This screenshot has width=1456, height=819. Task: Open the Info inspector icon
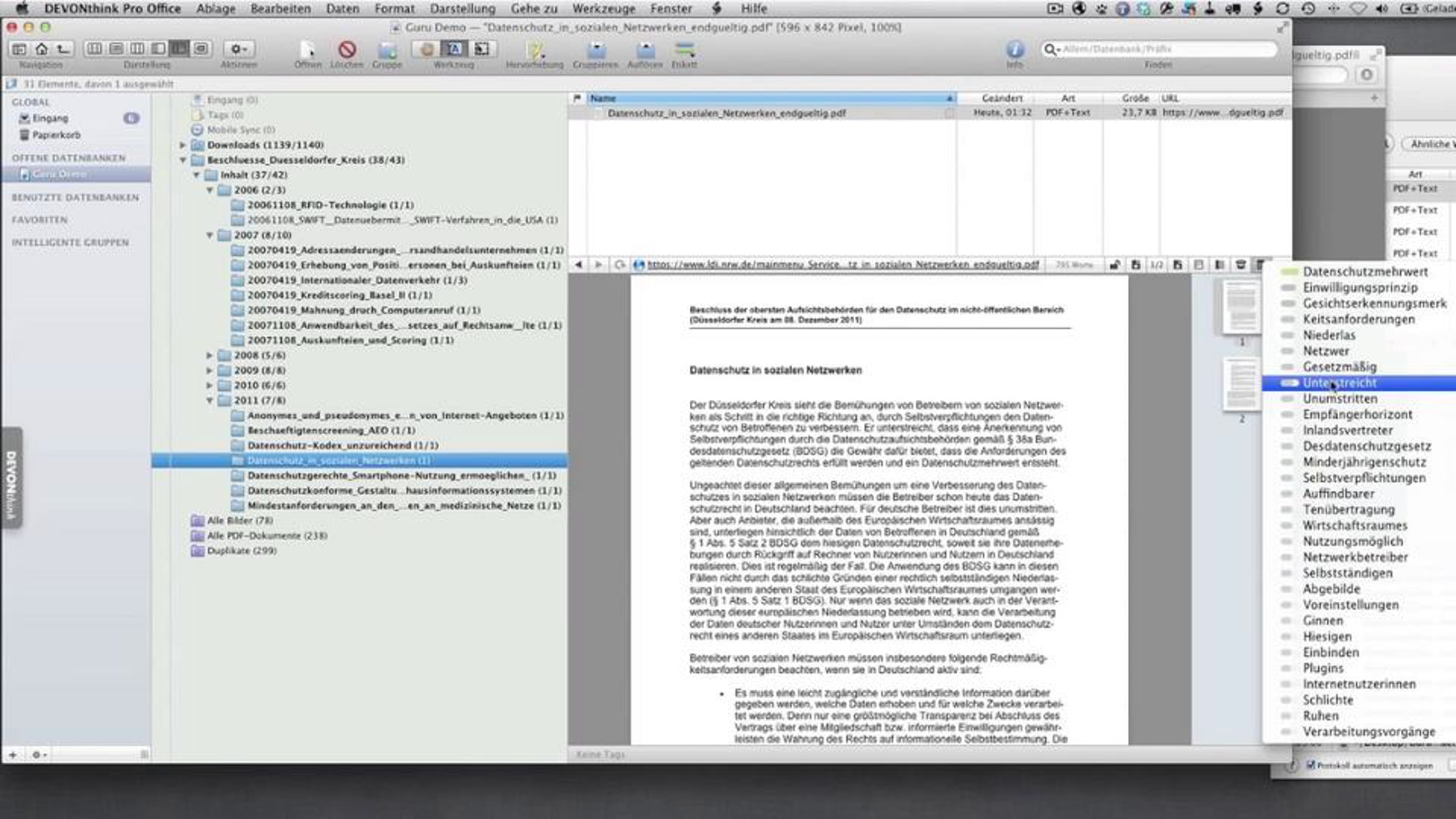(x=1015, y=50)
